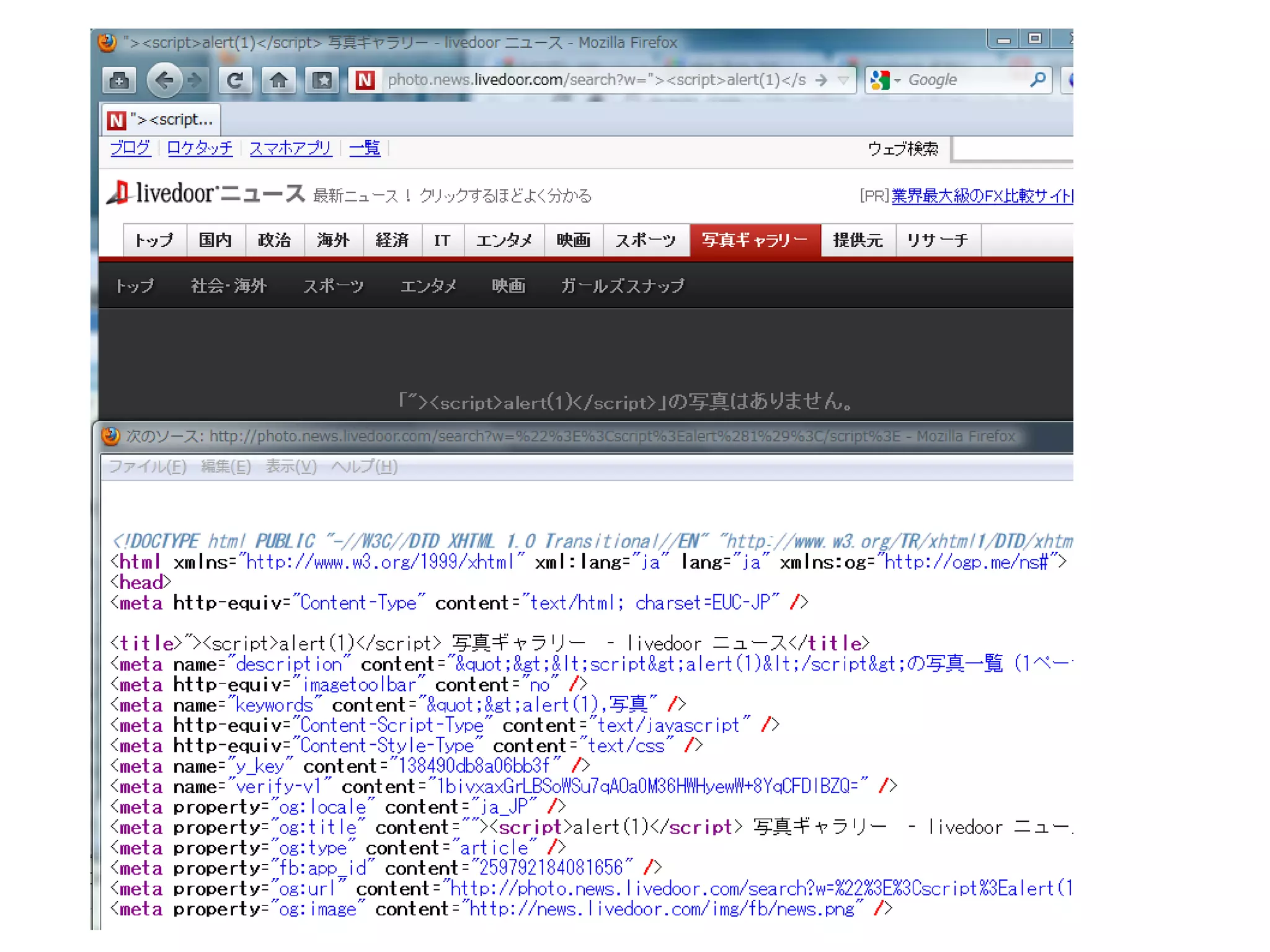Select the 経済 navigation tab
1270x952 pixels.
click(392, 240)
